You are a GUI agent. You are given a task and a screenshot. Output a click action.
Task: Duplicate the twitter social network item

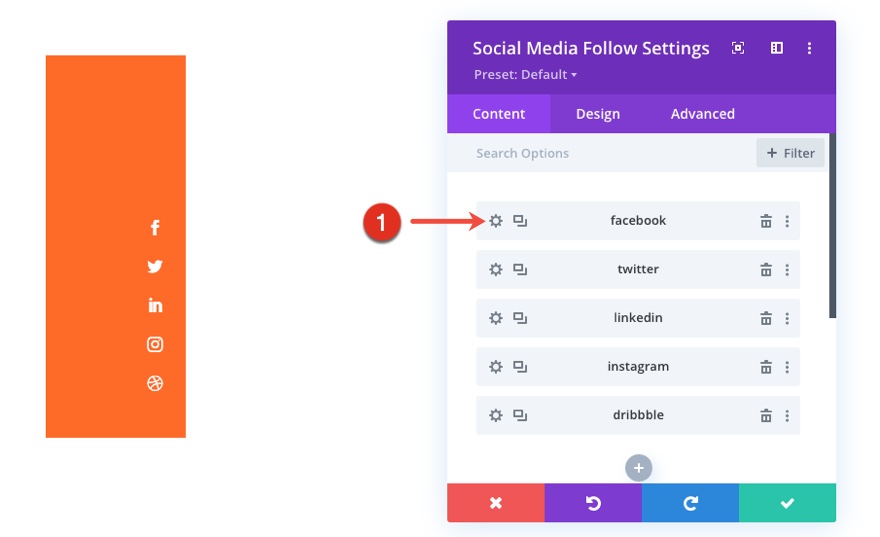(520, 270)
